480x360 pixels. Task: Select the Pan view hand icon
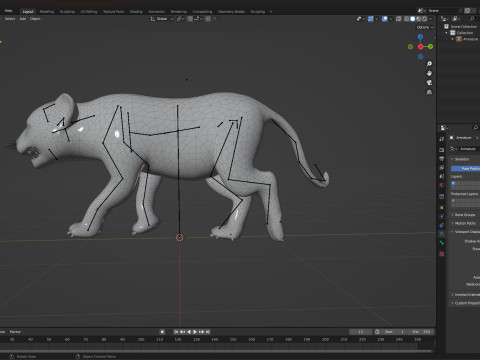point(429,73)
